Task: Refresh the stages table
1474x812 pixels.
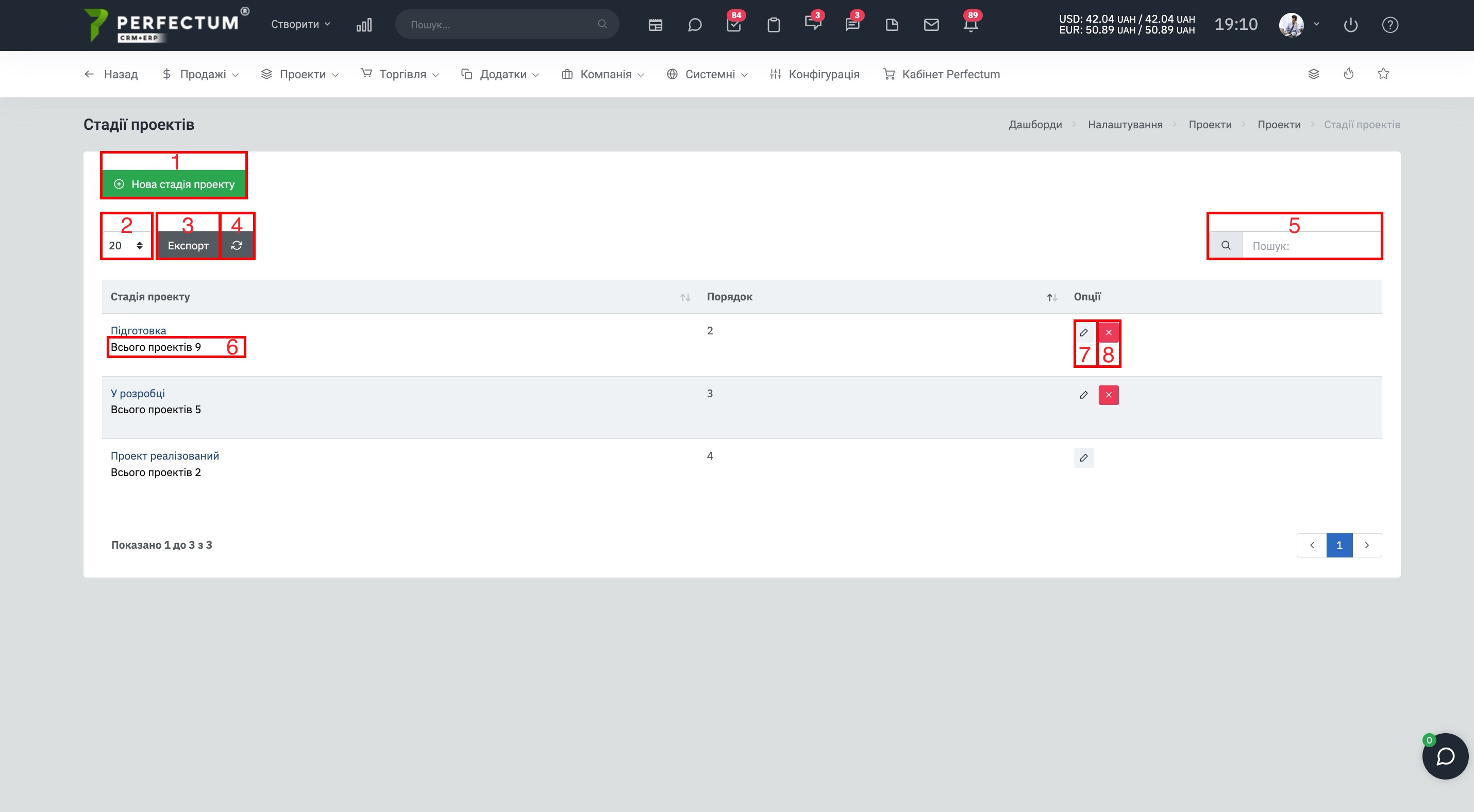Action: pyautogui.click(x=237, y=245)
